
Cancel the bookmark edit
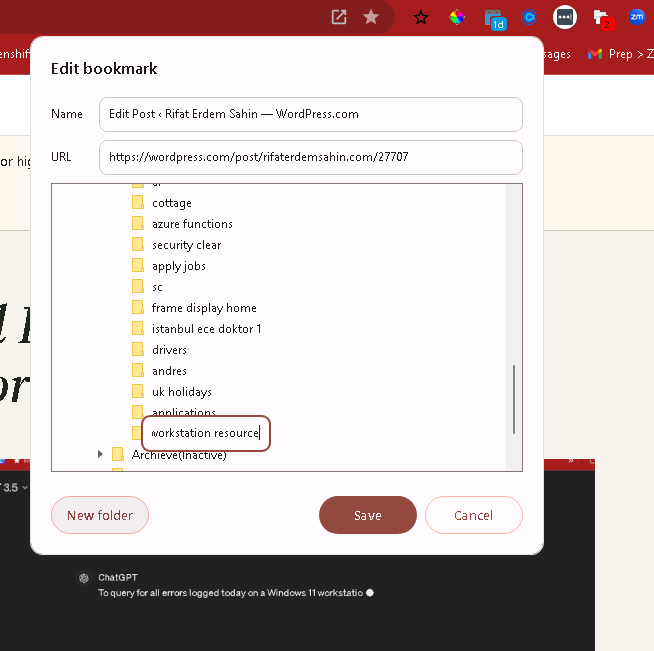click(473, 515)
